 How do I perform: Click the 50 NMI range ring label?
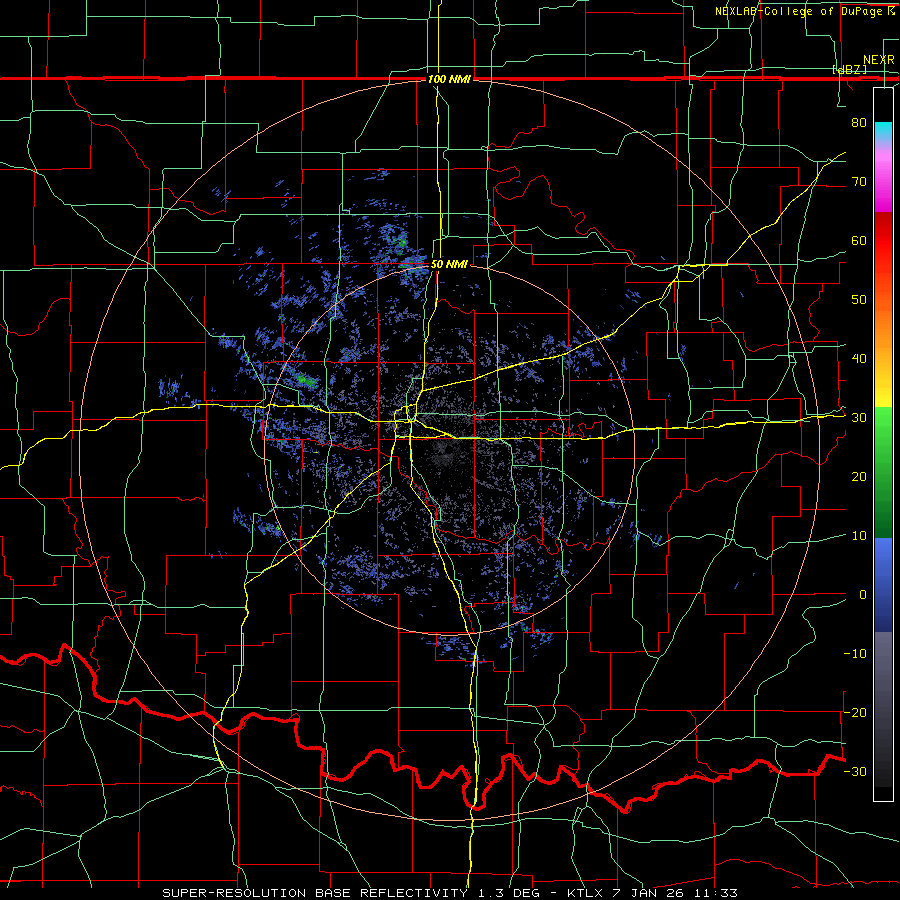449,264
